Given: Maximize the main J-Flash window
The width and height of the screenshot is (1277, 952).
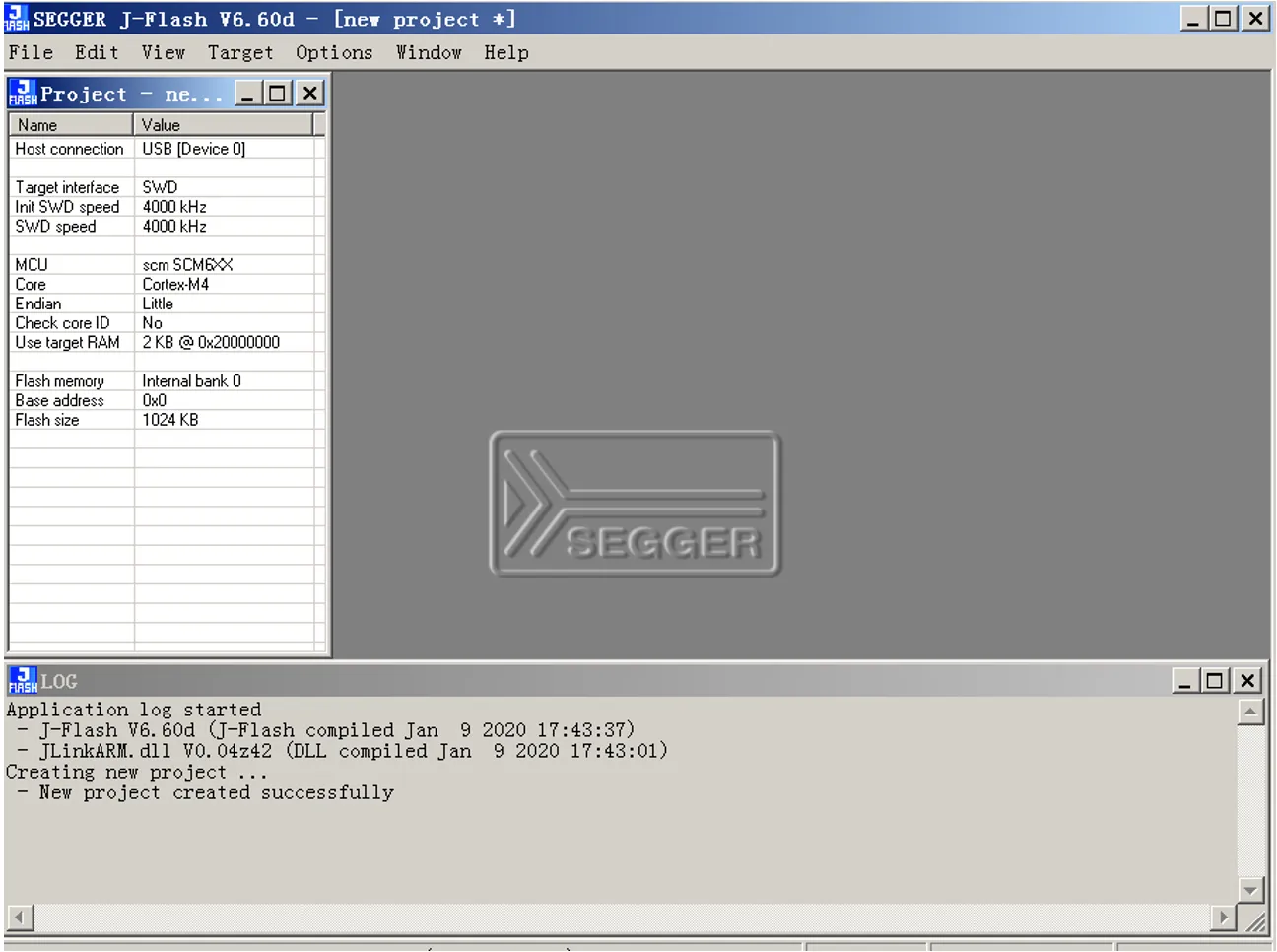Looking at the screenshot, I should (1223, 18).
